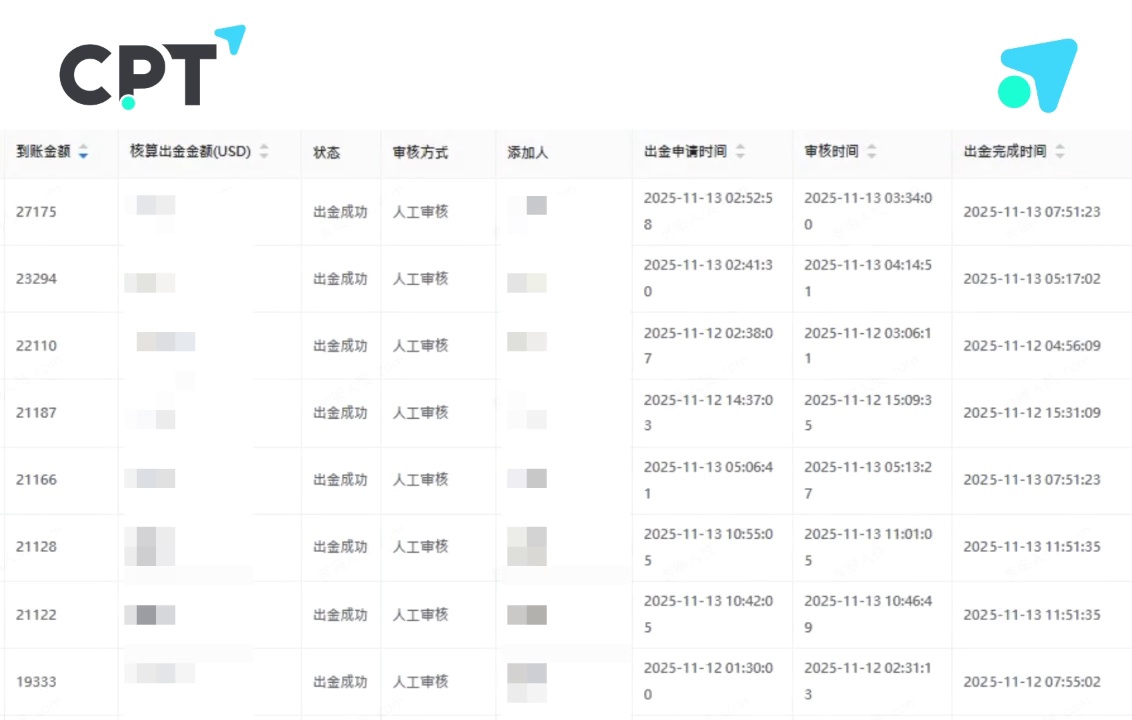Image resolution: width=1132 pixels, height=720 pixels.
Task: Click completion time 2025-11-13 05:17:02
Action: tap(1032, 279)
